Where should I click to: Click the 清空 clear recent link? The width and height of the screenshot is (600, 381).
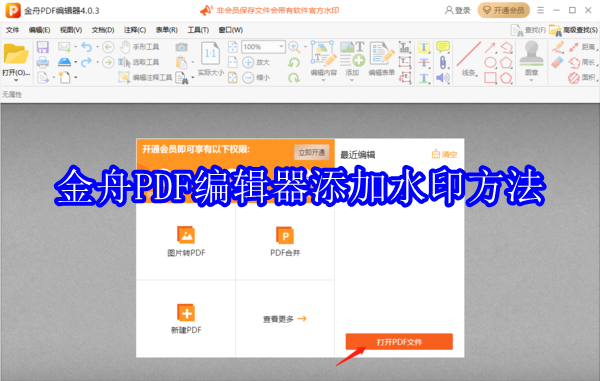click(x=445, y=155)
